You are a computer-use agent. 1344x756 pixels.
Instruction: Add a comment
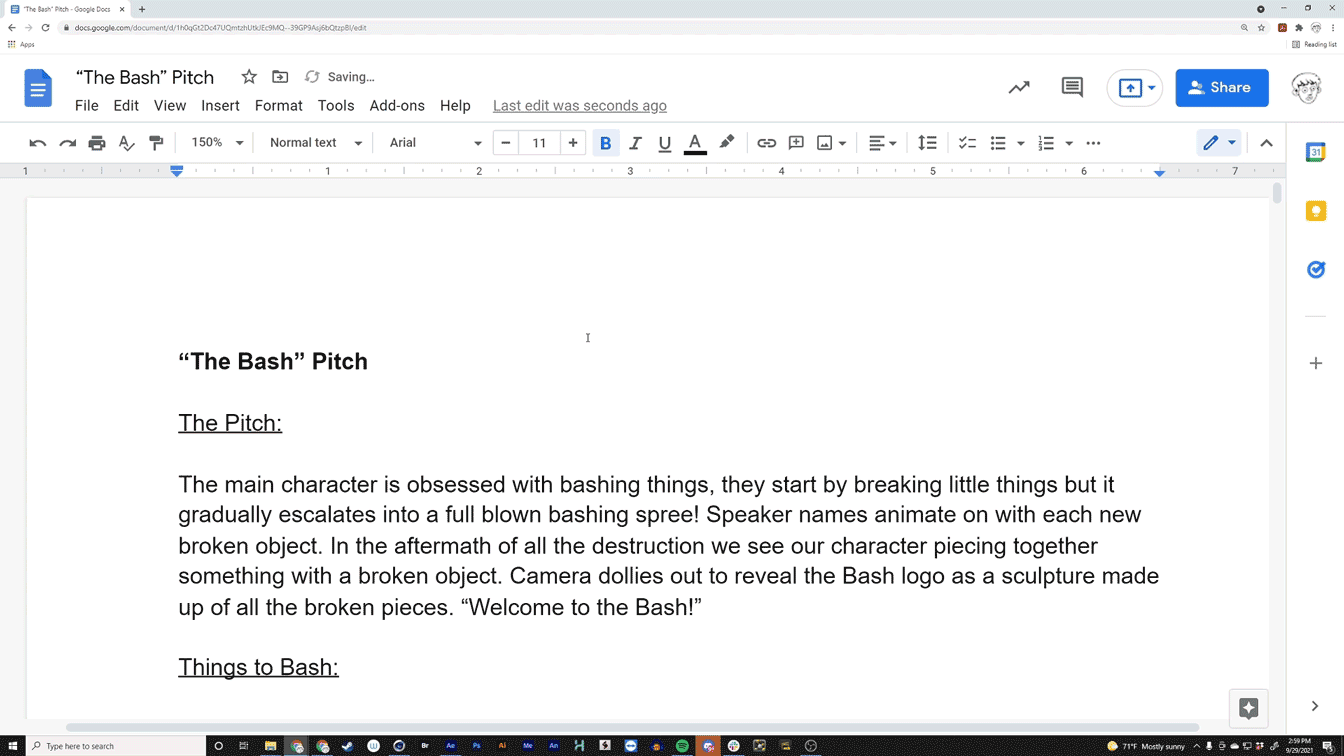click(795, 142)
